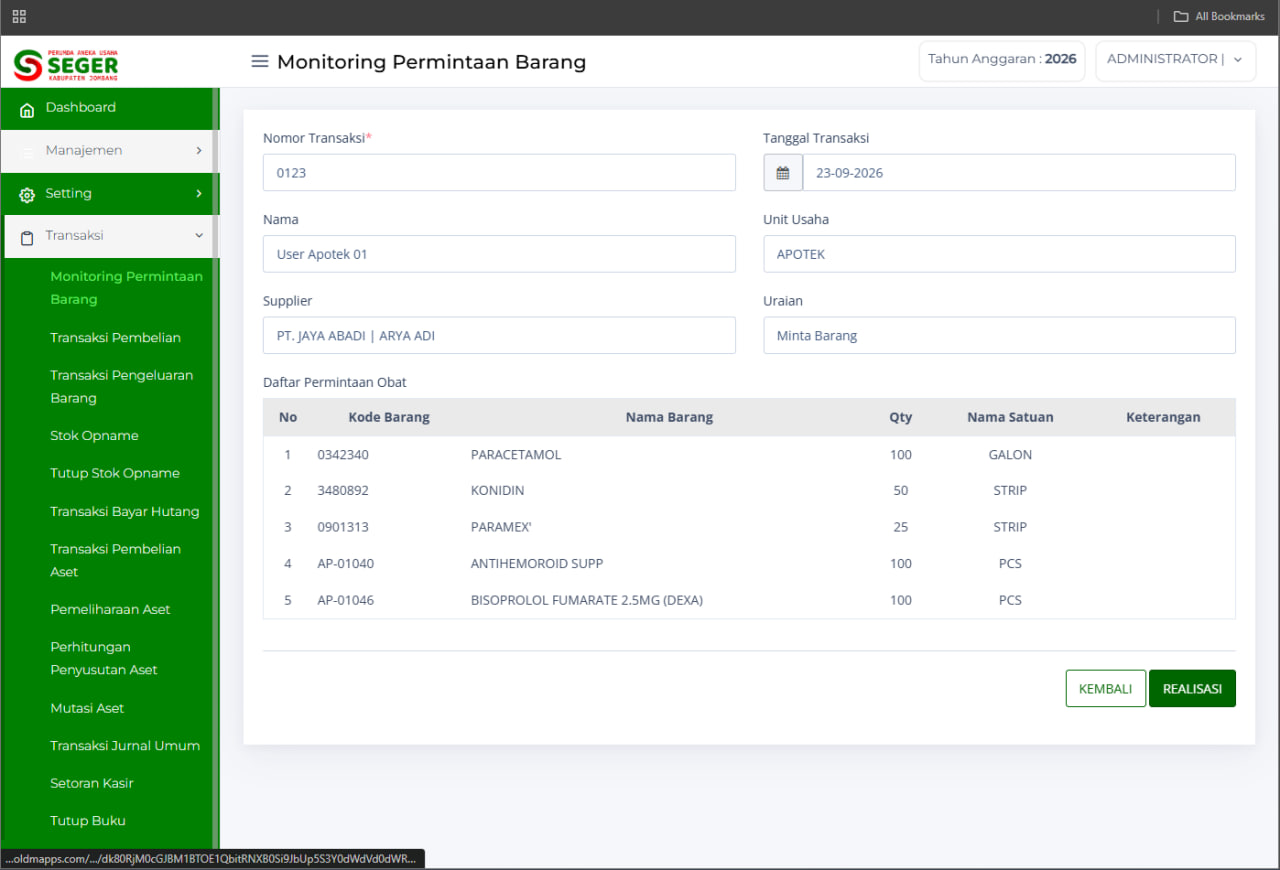This screenshot has height=870, width=1280.
Task: Open the ADMINISTRATOR user dropdown
Action: click(1175, 60)
